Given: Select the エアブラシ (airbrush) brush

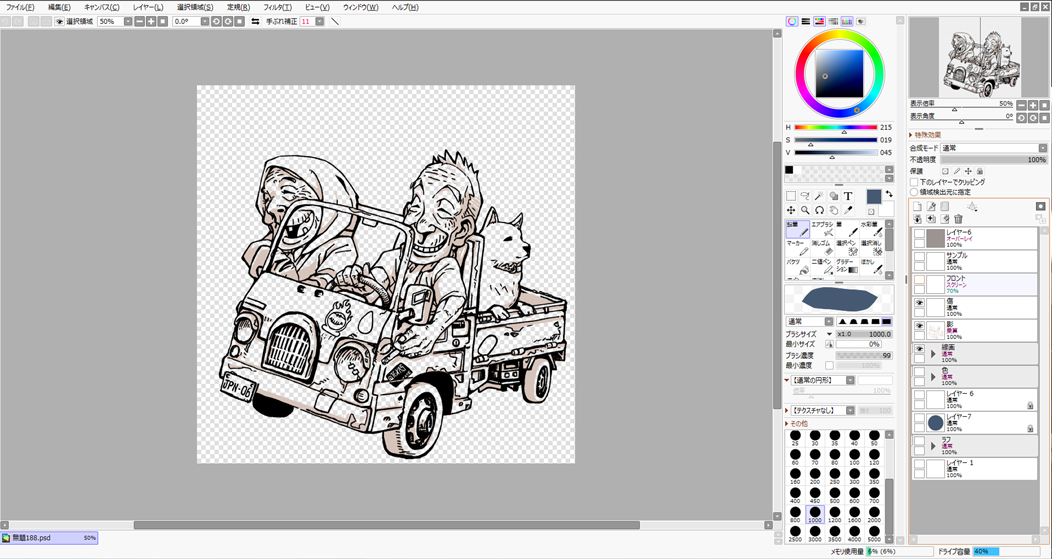Looking at the screenshot, I should pos(822,230).
